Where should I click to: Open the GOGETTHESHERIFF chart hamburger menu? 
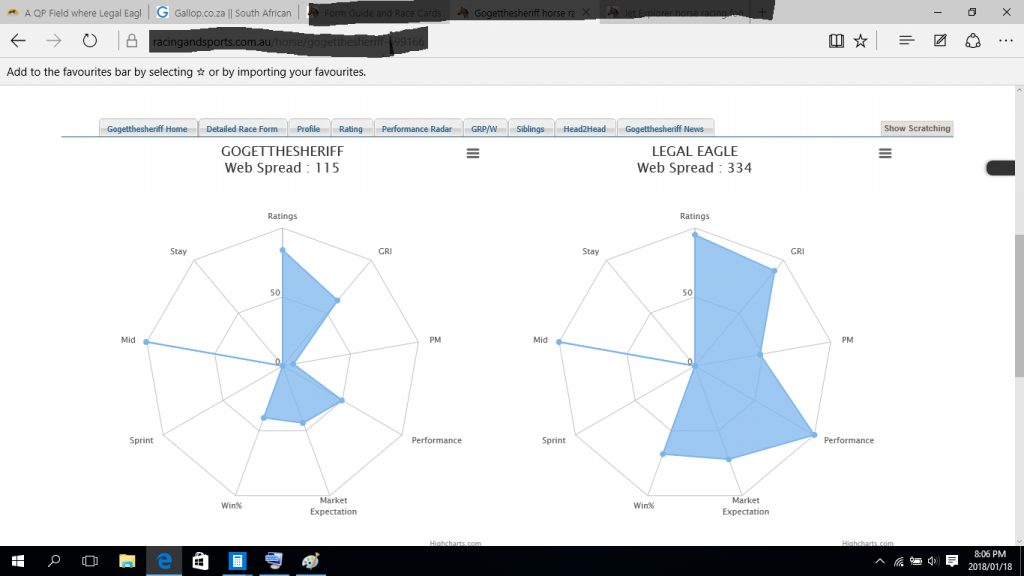tap(473, 153)
